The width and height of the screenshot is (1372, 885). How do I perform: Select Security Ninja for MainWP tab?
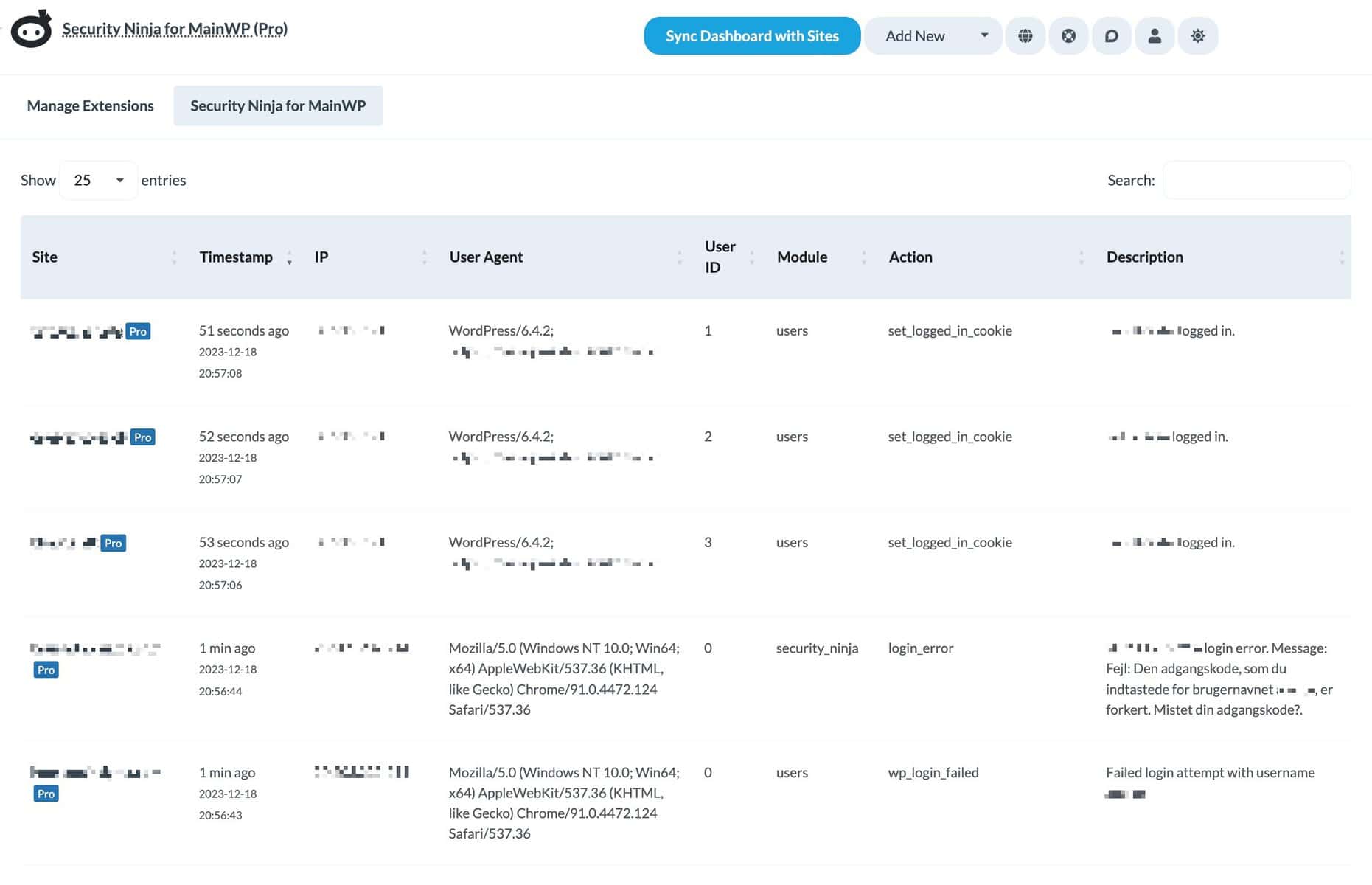278,105
